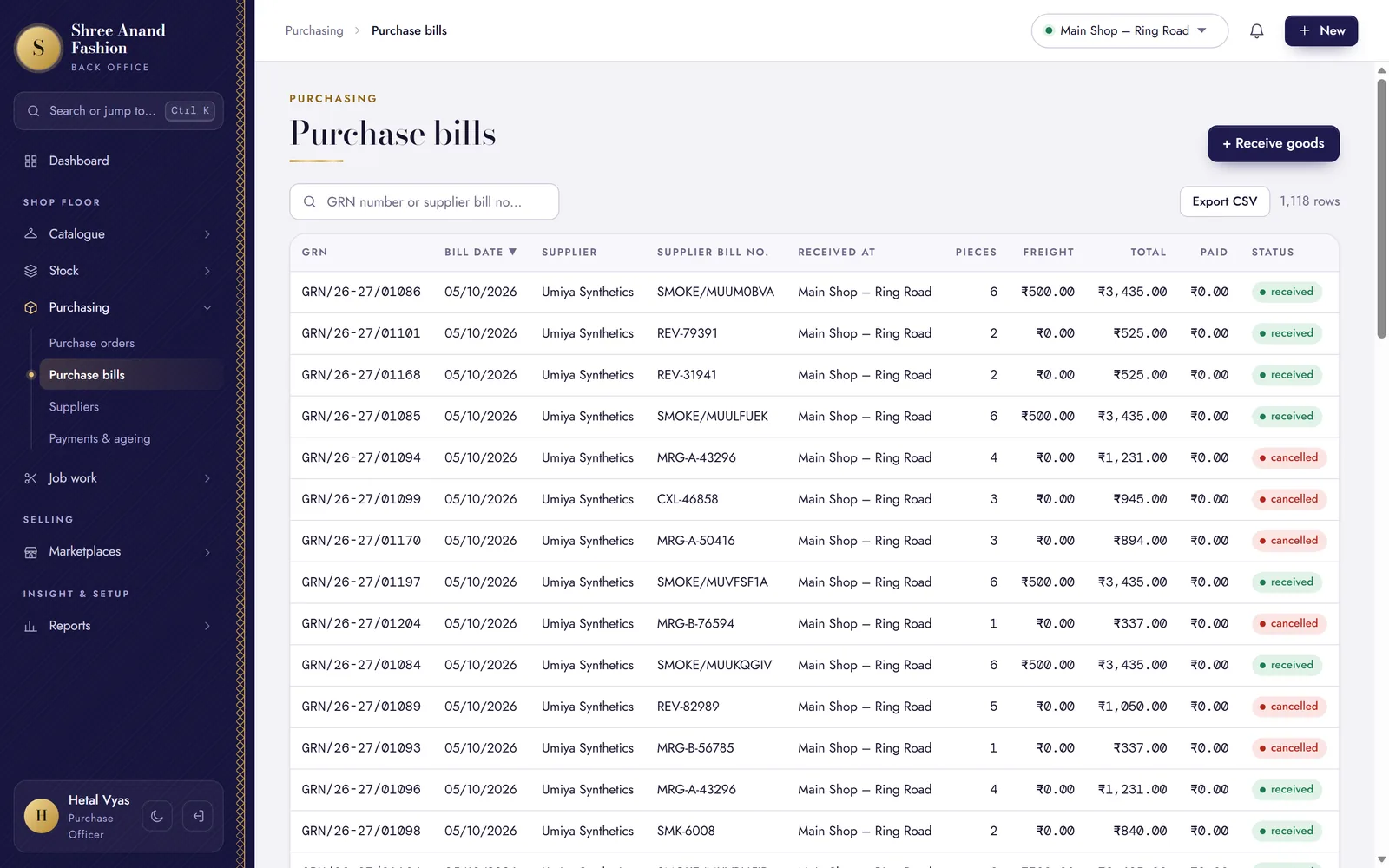Click the Reports chart icon
1389x868 pixels.
[x=31, y=626]
